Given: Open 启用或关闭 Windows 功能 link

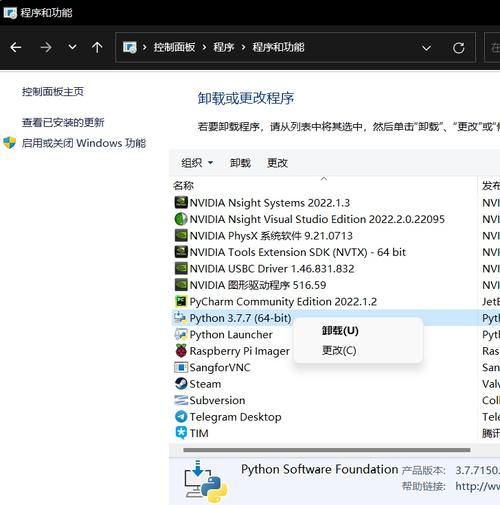Looking at the screenshot, I should (x=84, y=143).
